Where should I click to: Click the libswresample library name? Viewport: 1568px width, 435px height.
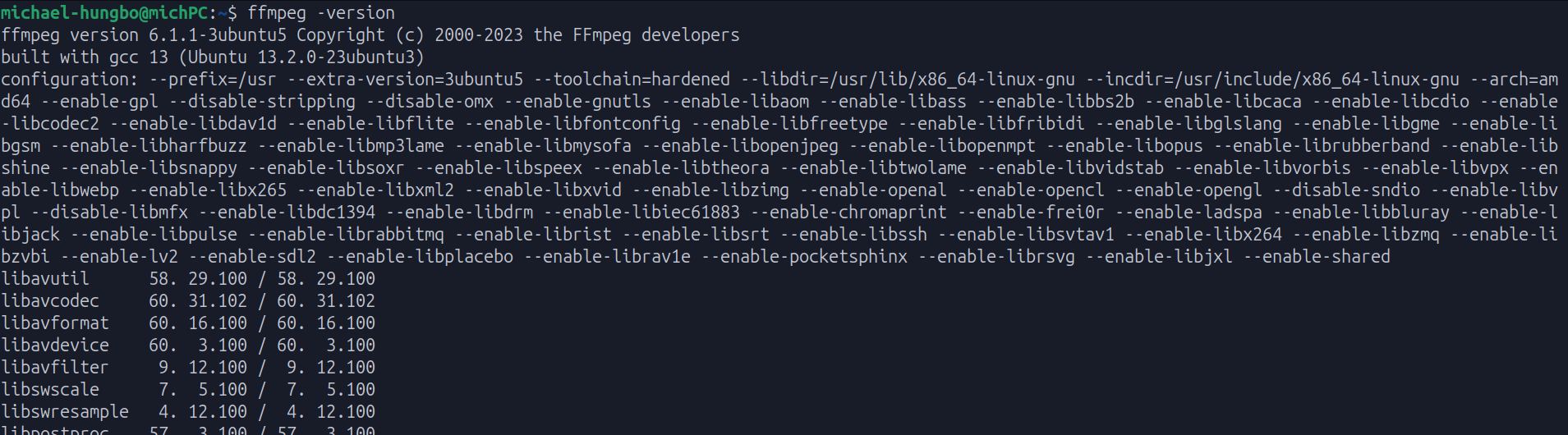(65, 412)
